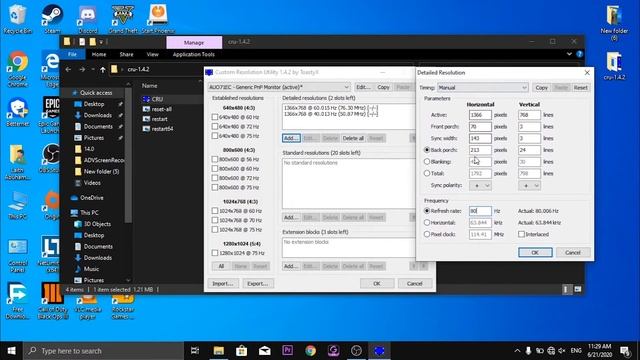The width and height of the screenshot is (640, 360).
Task: Show hidden system tray icons
Action: (517, 351)
